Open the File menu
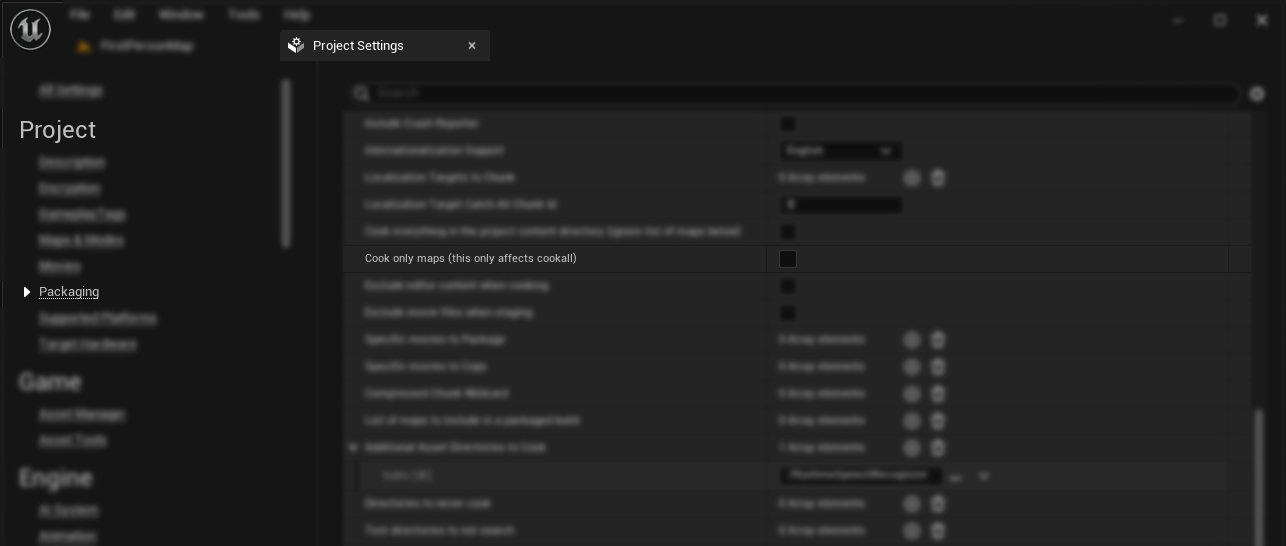 pos(80,15)
